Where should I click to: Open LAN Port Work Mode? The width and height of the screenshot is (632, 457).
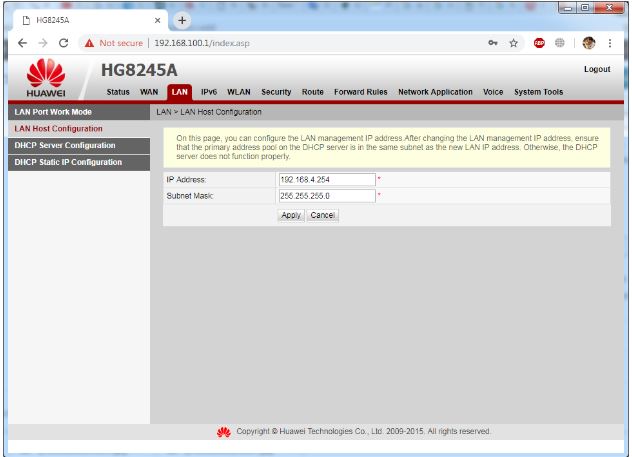[53, 112]
